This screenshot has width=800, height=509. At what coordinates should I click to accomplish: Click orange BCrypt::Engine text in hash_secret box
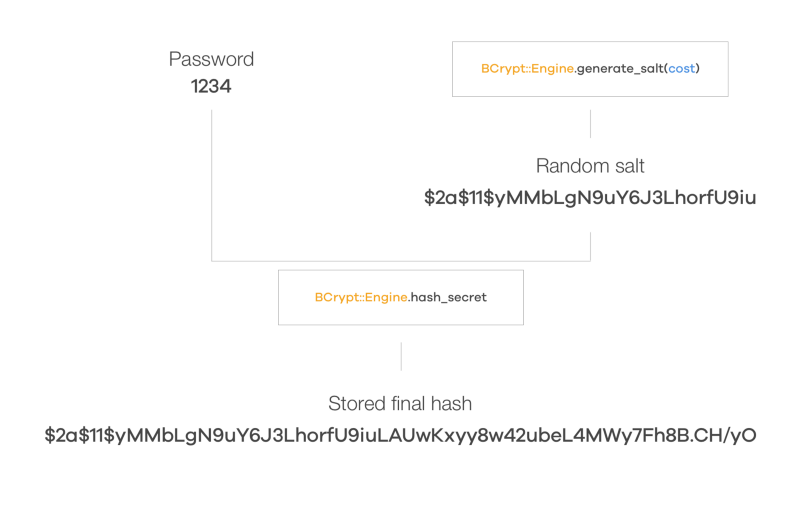point(361,297)
